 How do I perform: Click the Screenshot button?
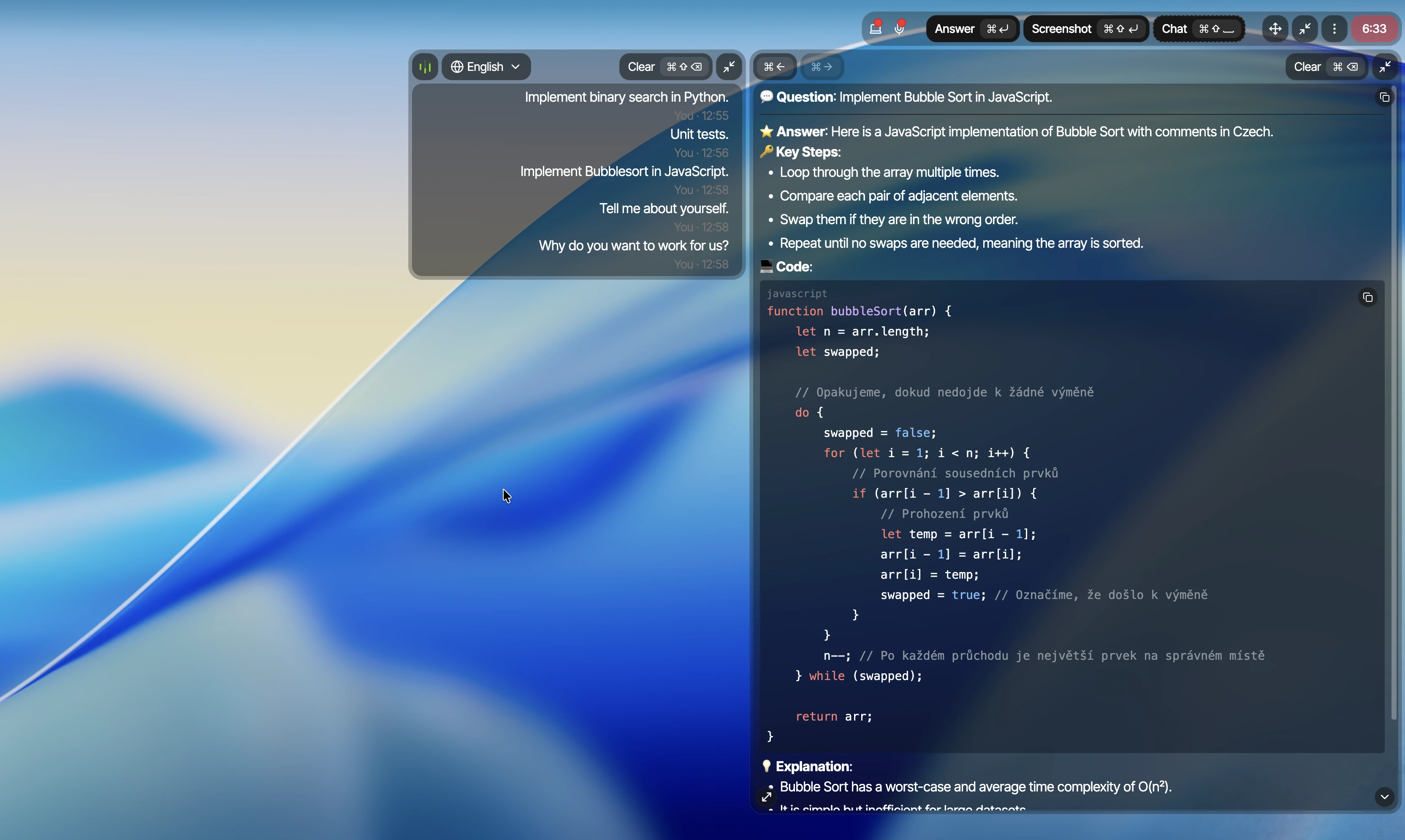point(1085,28)
